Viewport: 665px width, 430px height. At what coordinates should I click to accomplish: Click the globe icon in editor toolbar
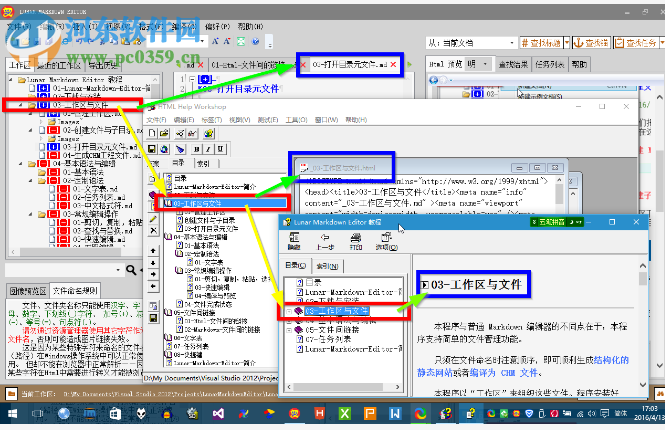click(x=255, y=41)
